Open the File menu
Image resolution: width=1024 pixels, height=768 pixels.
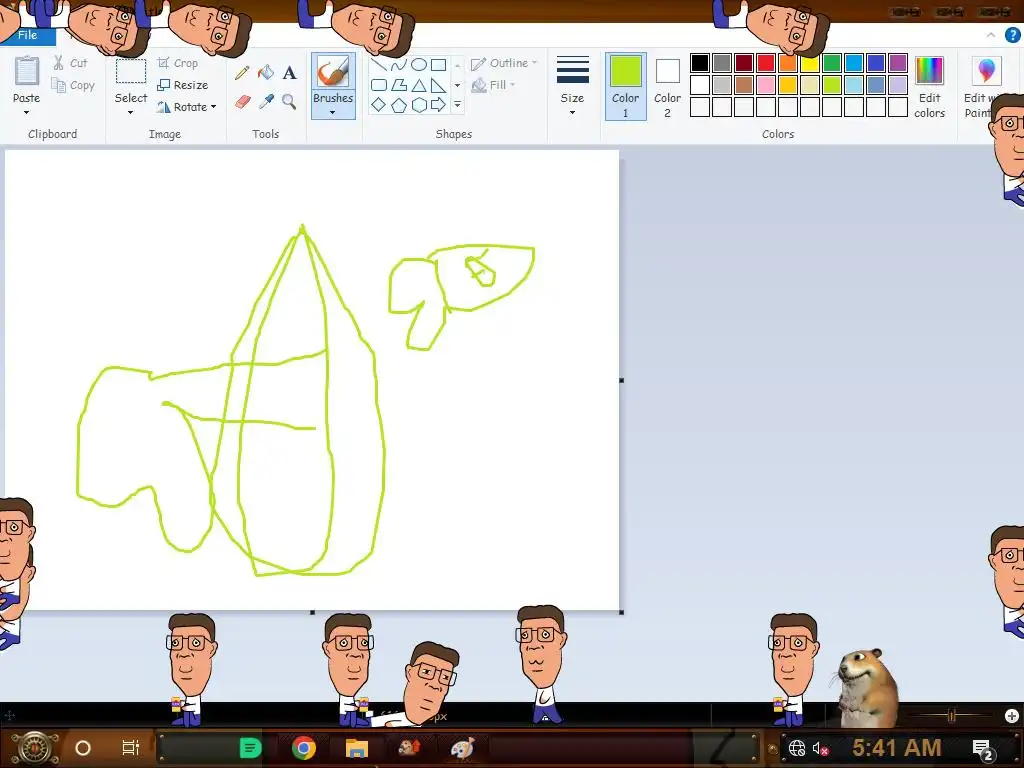[27, 35]
